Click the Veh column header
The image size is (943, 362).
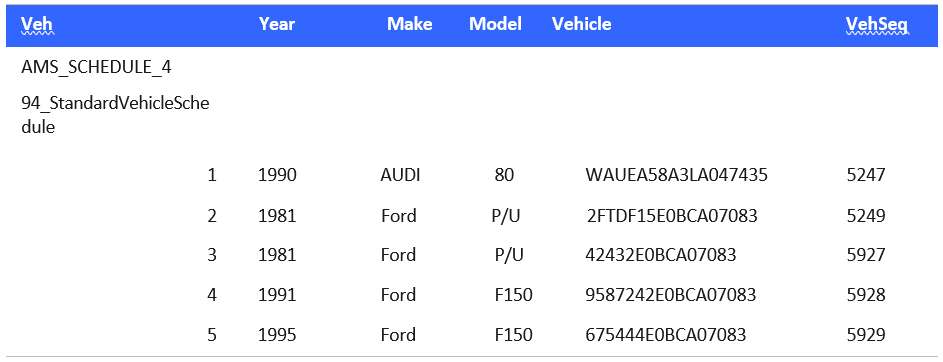pos(37,24)
